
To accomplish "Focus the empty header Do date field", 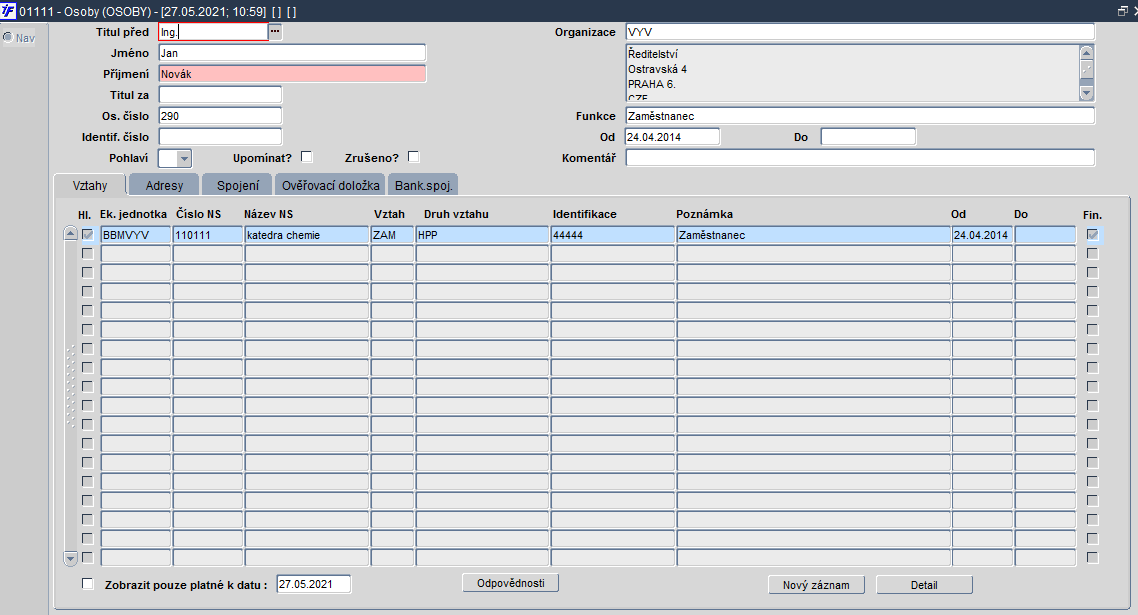I will pyautogui.click(x=868, y=137).
